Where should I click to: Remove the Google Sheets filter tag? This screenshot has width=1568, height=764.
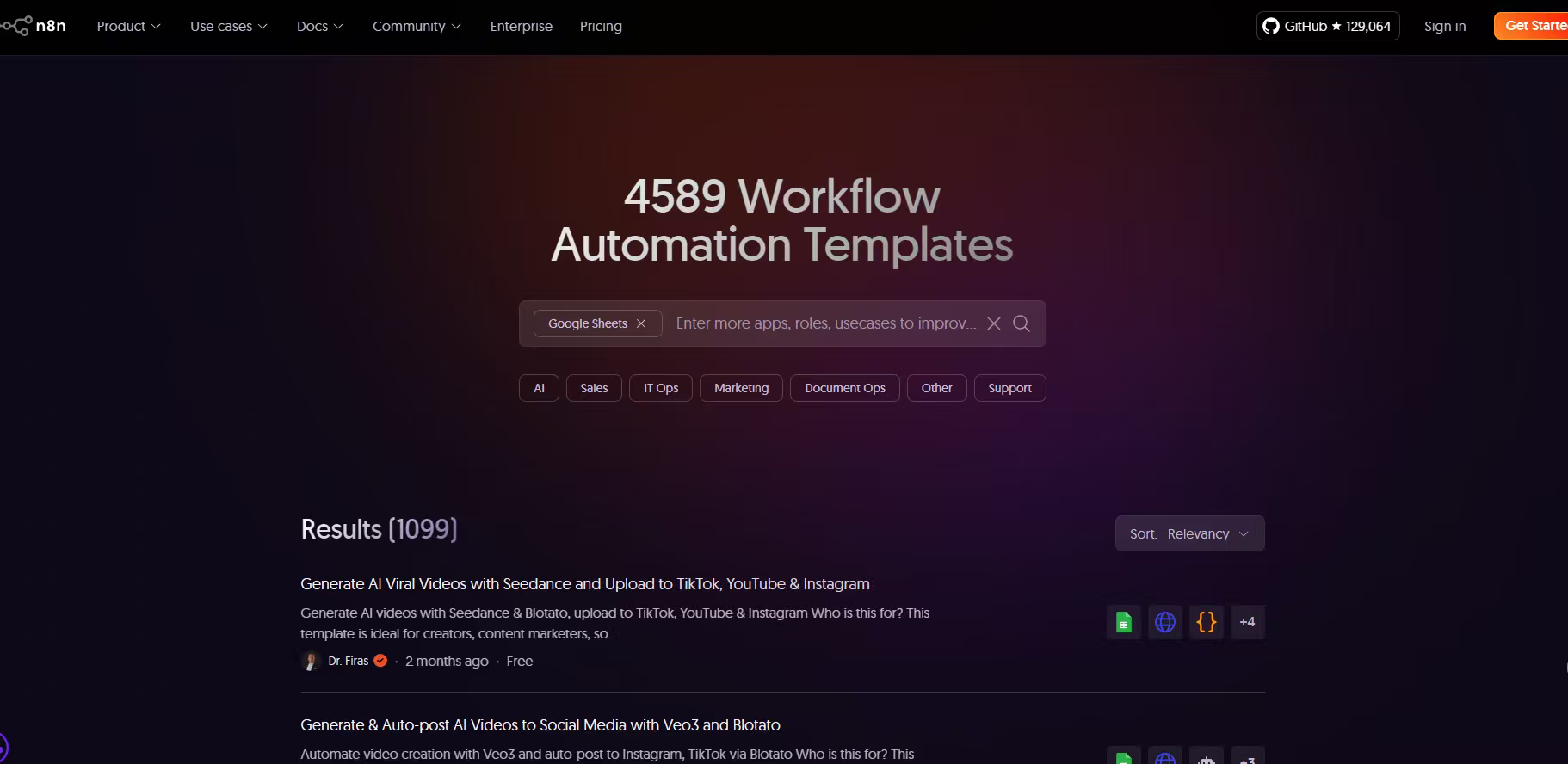[x=641, y=323]
